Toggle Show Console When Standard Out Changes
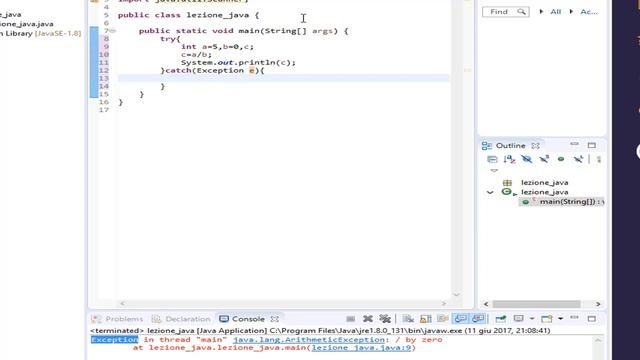Image resolution: width=640 pixels, height=360 pixels. (460, 319)
